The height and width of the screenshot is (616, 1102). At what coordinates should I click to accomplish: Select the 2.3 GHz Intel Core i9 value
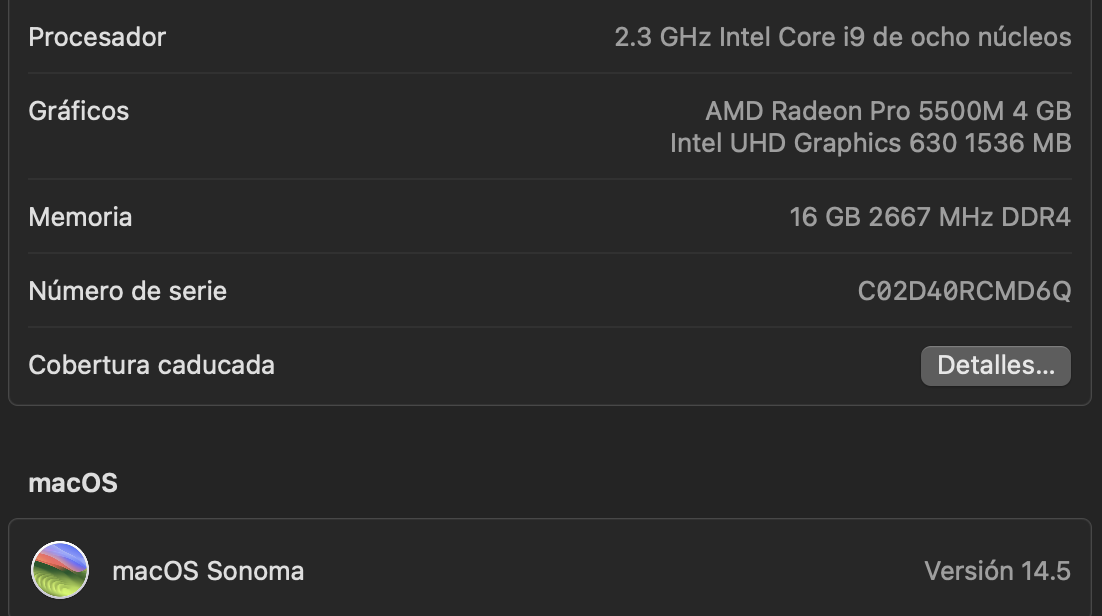click(842, 37)
